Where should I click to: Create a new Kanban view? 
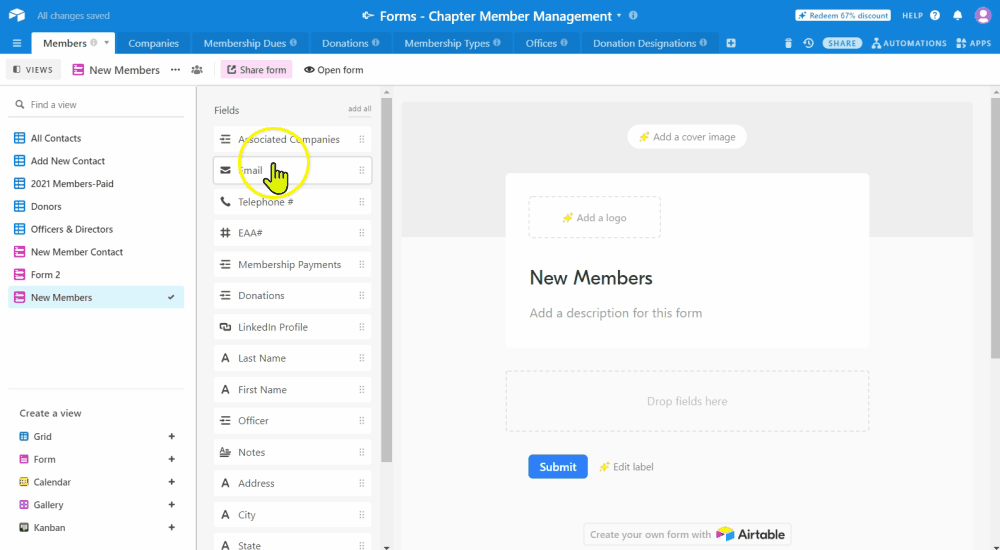coord(96,528)
